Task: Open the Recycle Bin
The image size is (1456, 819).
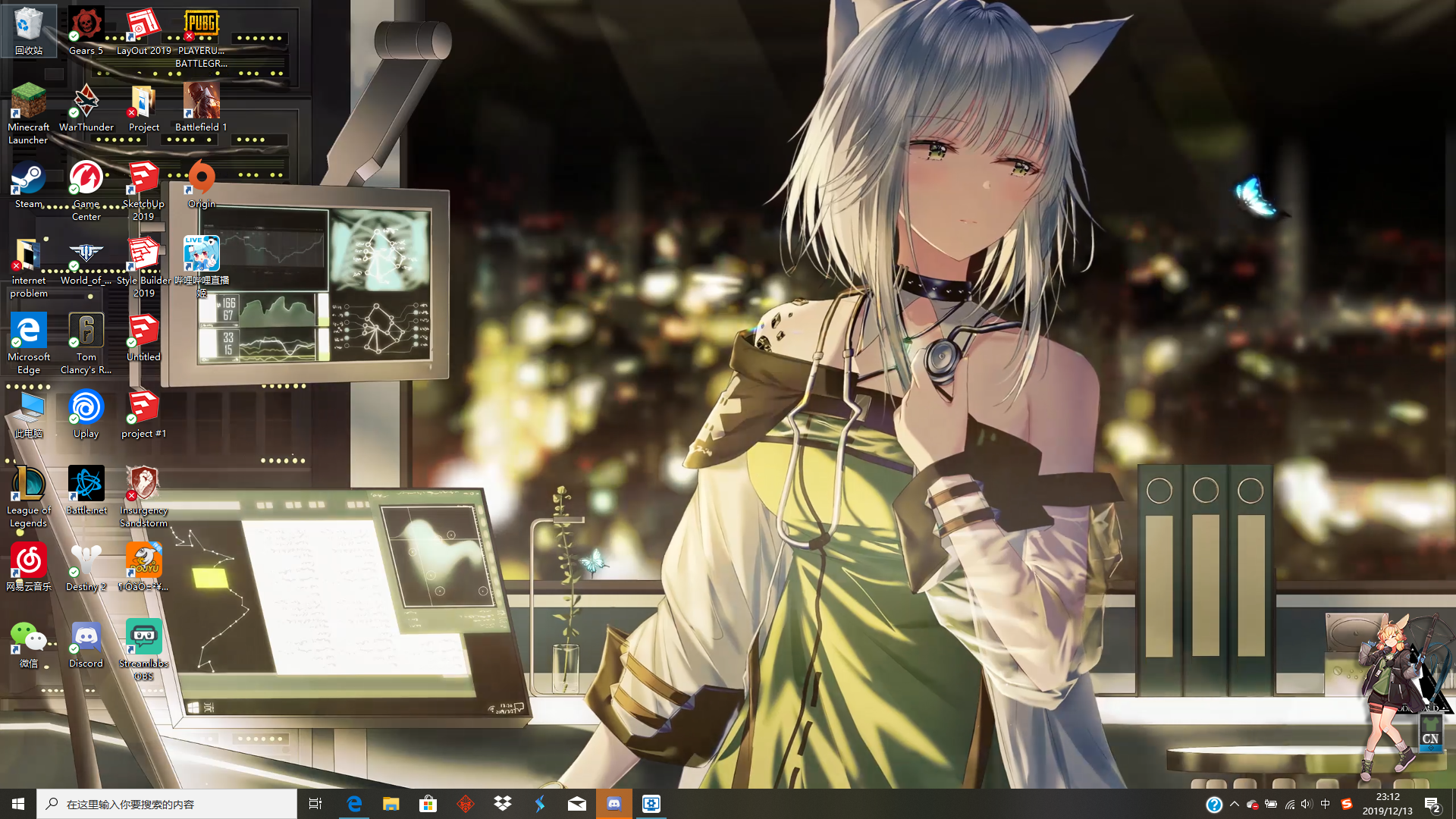Action: click(x=29, y=23)
